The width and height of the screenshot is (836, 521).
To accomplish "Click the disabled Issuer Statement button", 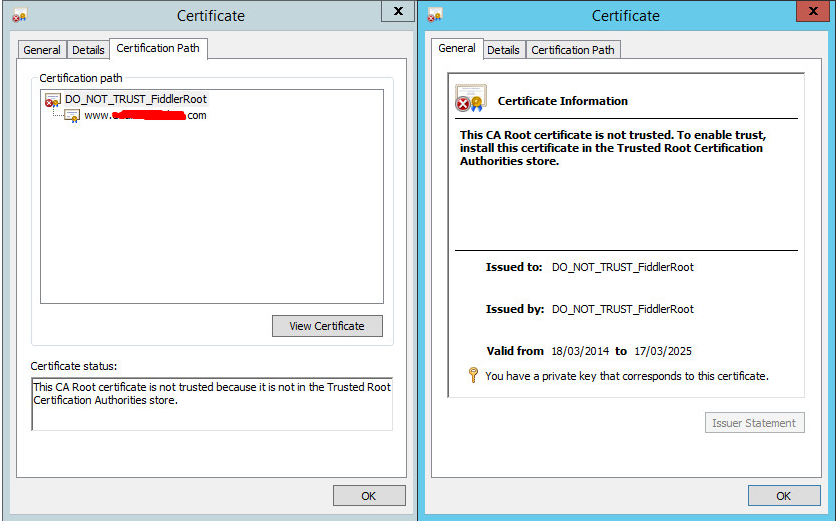I will tap(754, 422).
